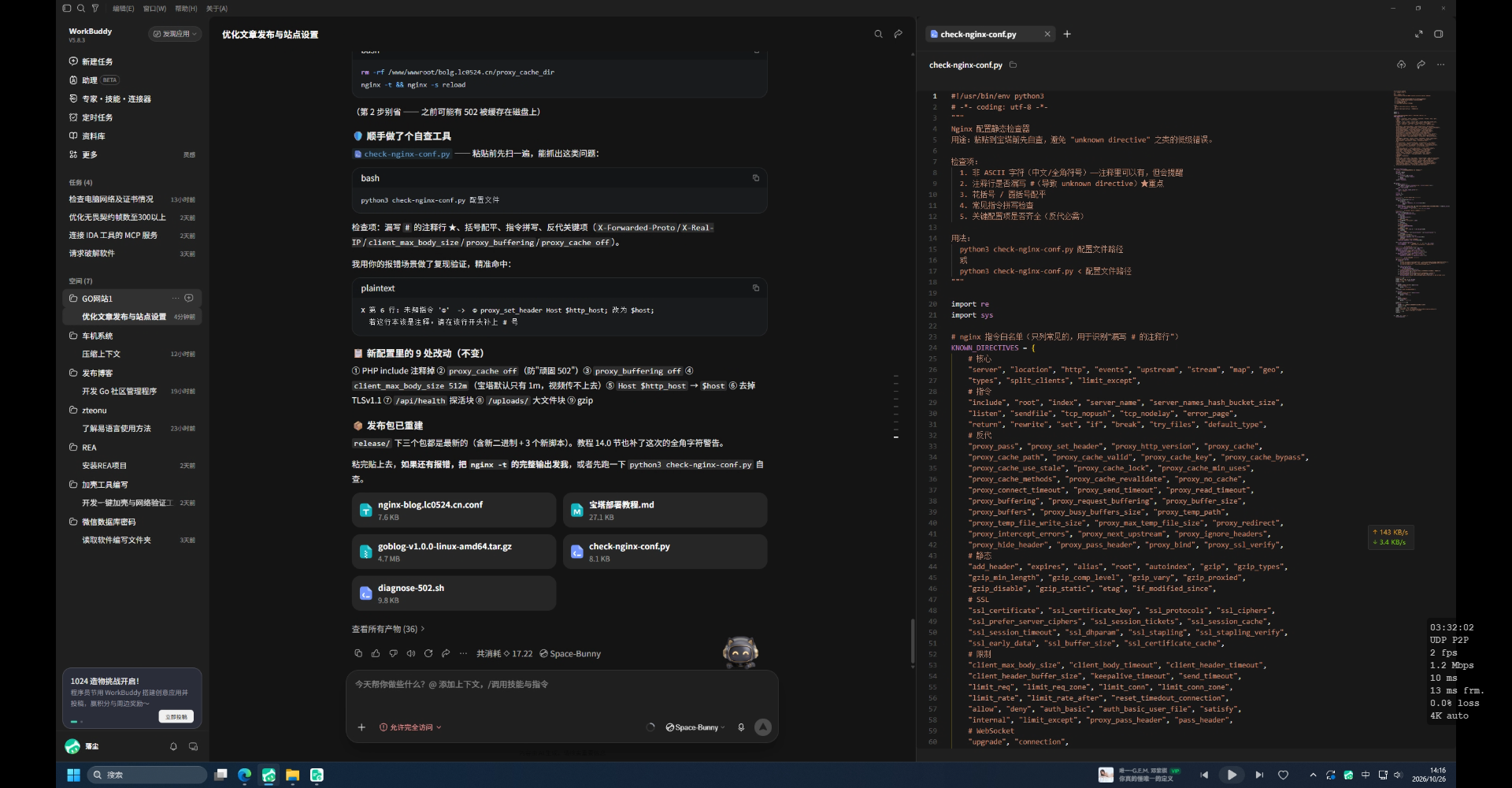1512x788 pixels.
Task: Upload check-nginx-conf.py with the cloud icon
Action: click(1401, 65)
